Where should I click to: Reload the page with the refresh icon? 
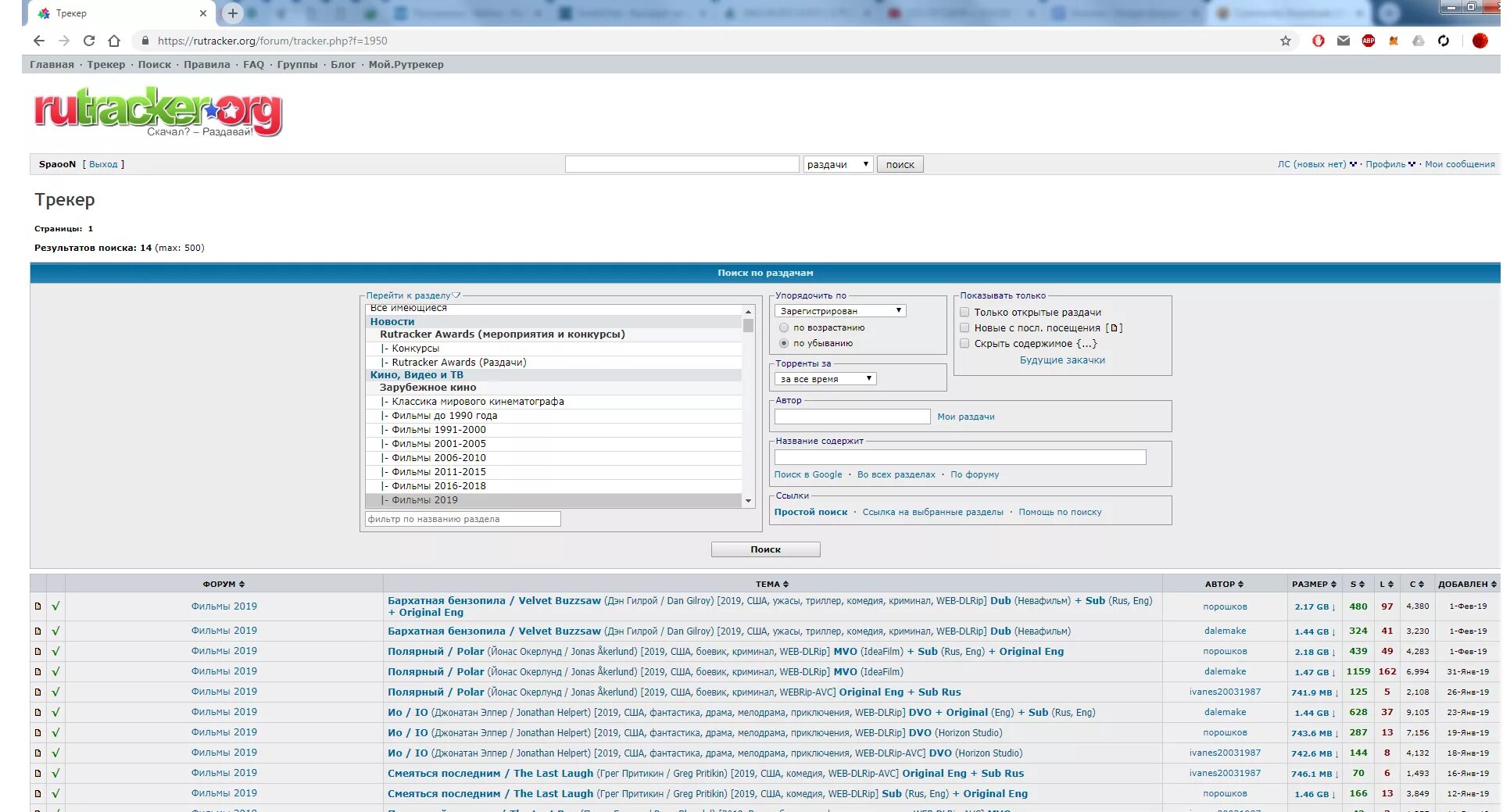tap(89, 41)
